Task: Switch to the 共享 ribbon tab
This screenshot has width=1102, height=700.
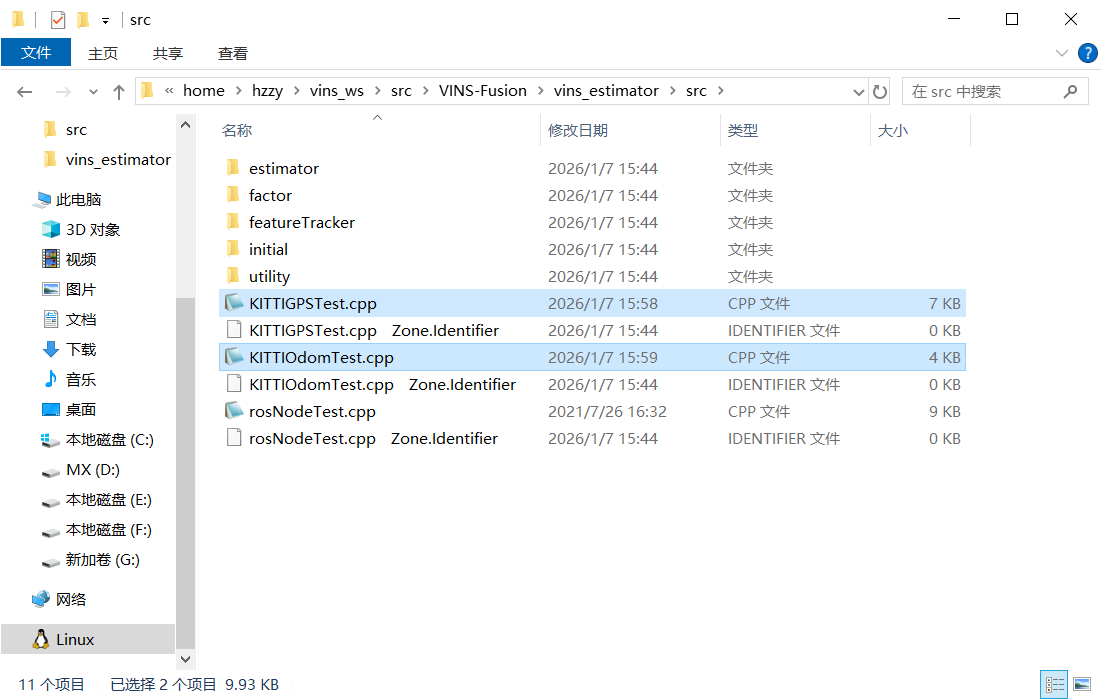Action: tap(168, 53)
